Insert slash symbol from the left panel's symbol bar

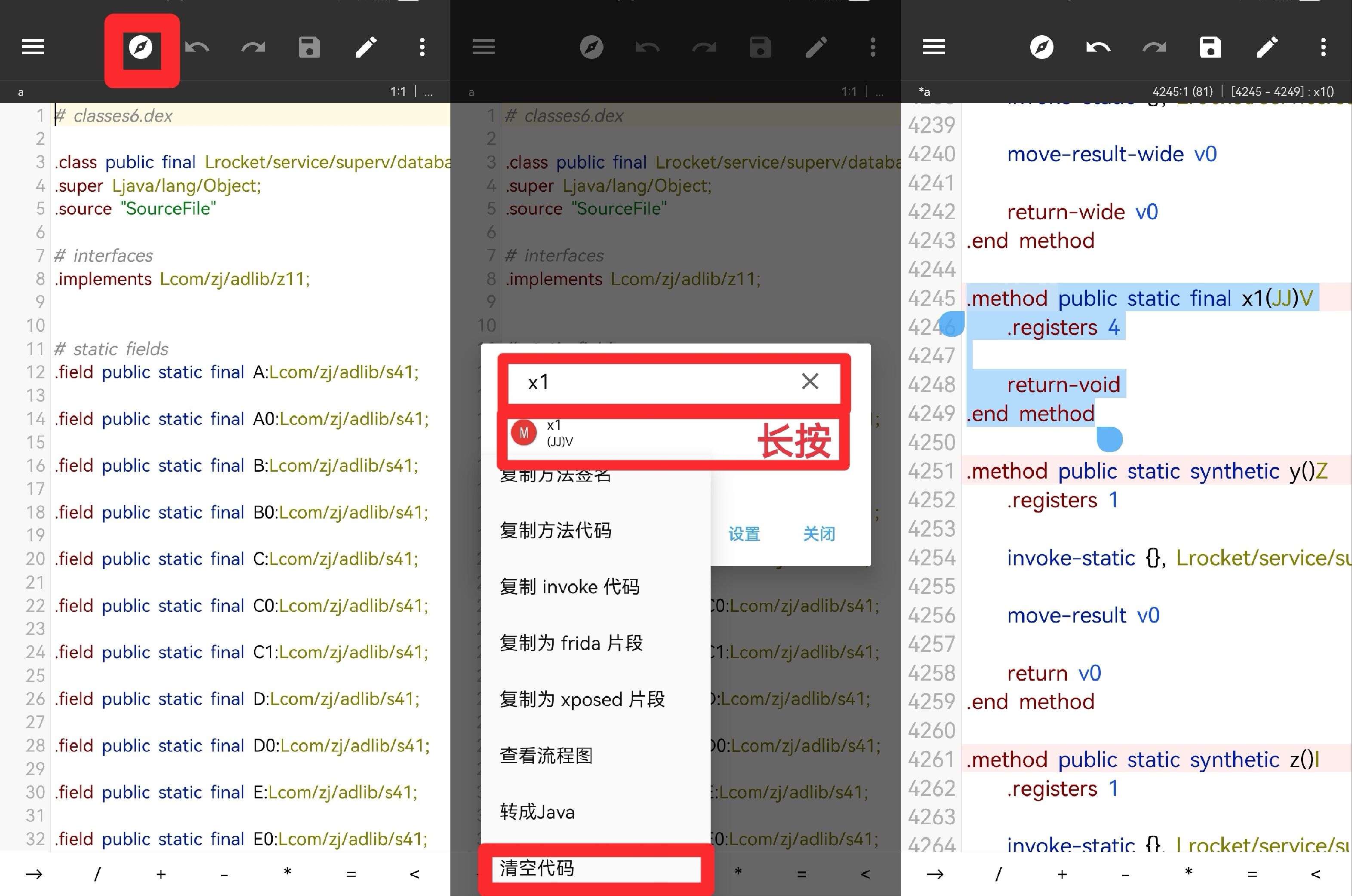click(x=98, y=874)
